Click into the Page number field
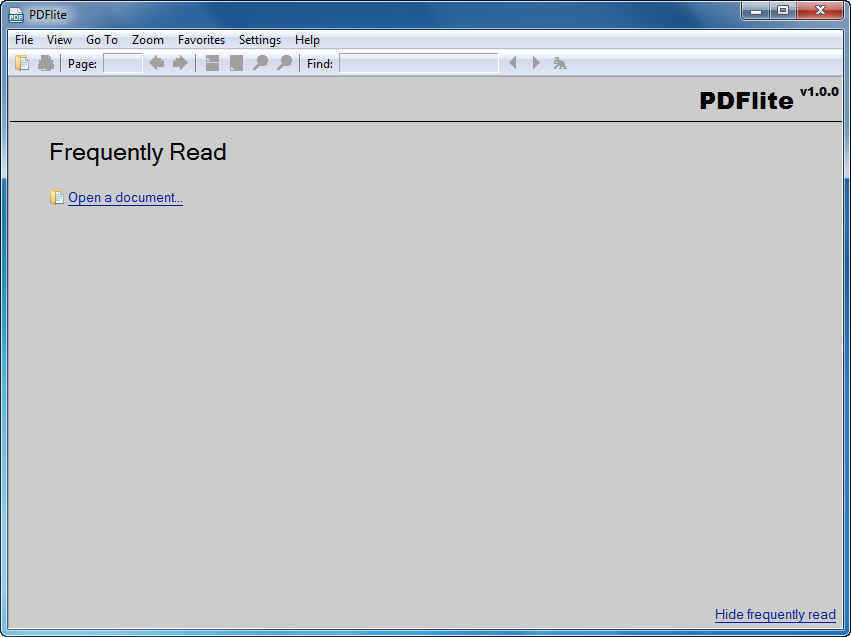This screenshot has height=637, width=851. [x=123, y=63]
